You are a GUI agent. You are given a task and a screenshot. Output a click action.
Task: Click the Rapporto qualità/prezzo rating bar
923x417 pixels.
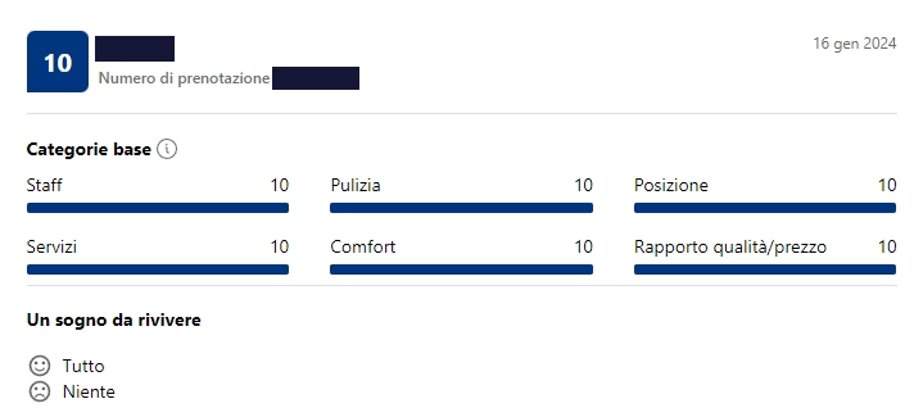click(765, 269)
